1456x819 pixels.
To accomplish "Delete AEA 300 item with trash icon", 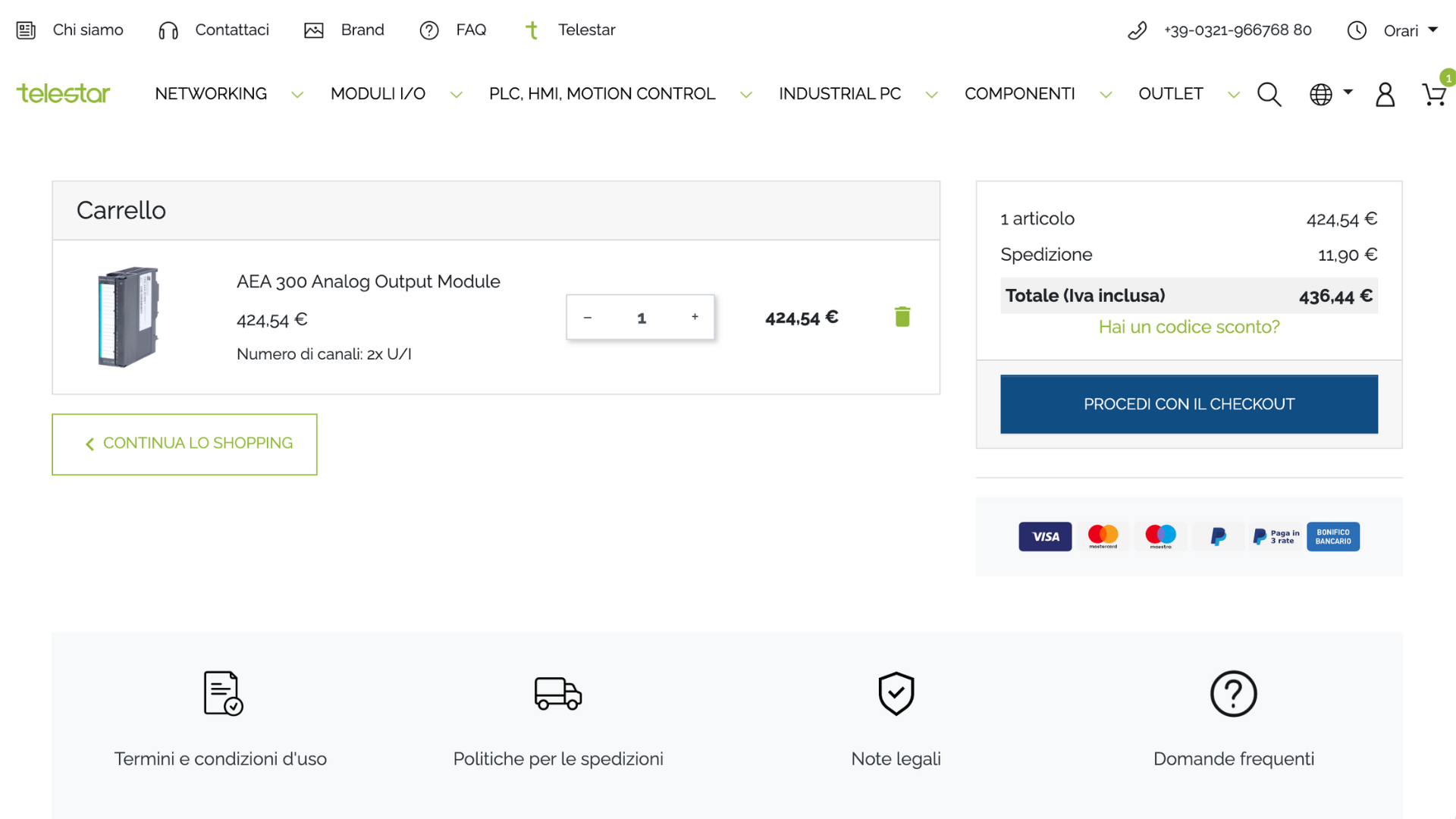I will [x=902, y=317].
